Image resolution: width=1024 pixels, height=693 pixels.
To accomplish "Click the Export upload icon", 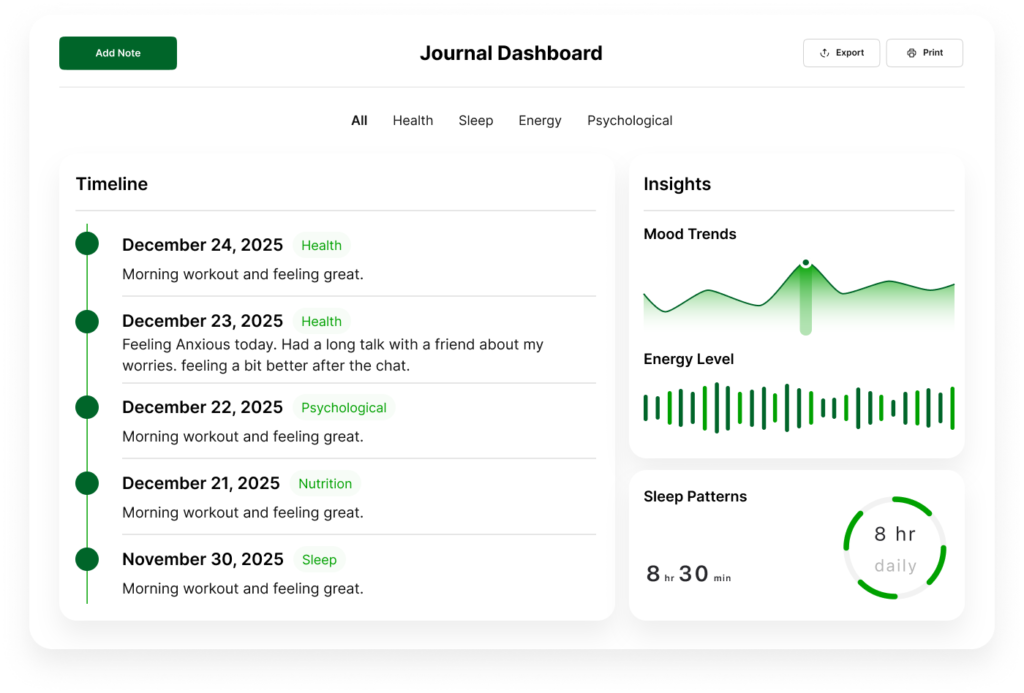I will (825, 53).
